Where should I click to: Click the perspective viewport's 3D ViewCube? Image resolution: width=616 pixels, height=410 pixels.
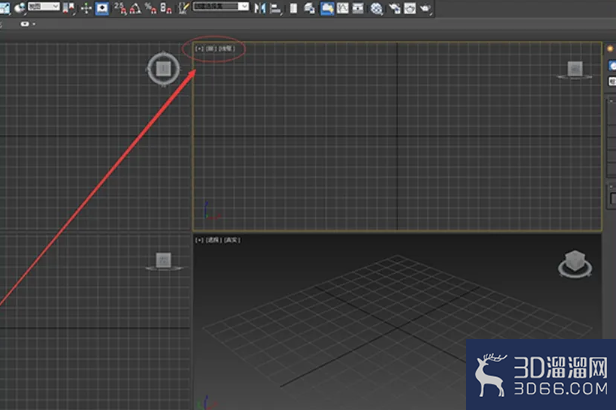point(575,262)
